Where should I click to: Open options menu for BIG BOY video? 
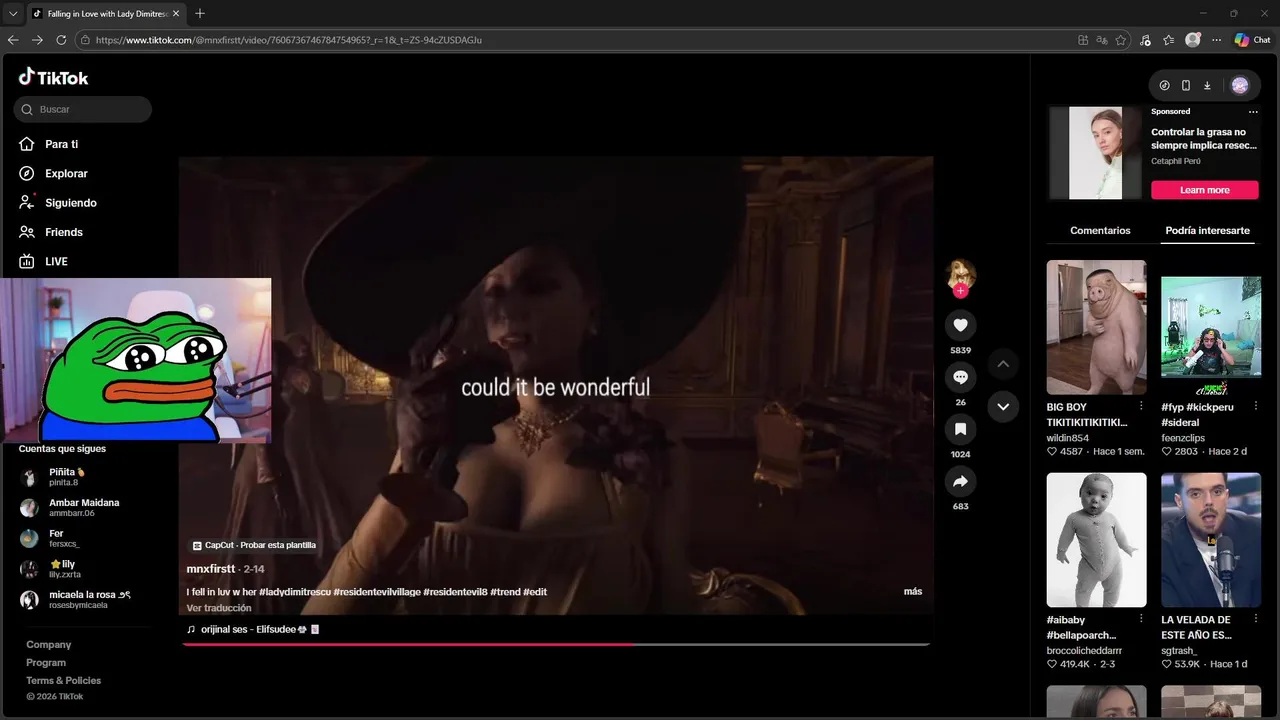1140,406
